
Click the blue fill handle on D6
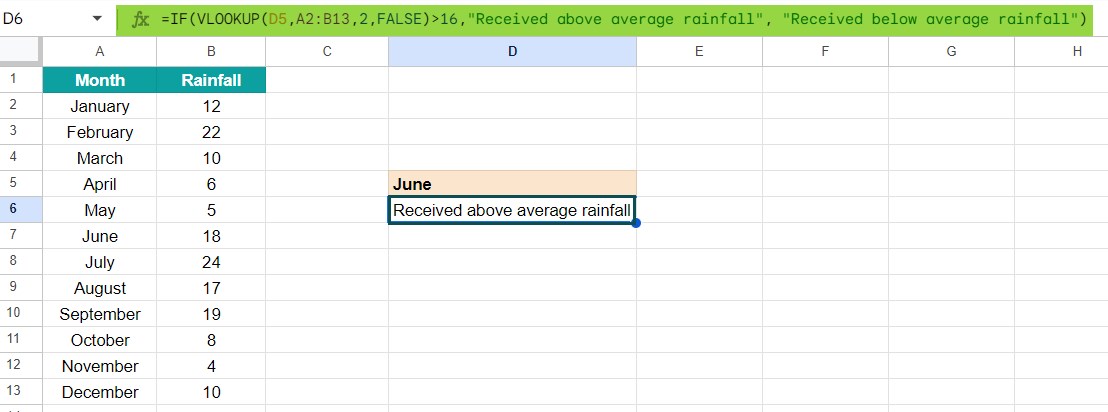pos(637,223)
